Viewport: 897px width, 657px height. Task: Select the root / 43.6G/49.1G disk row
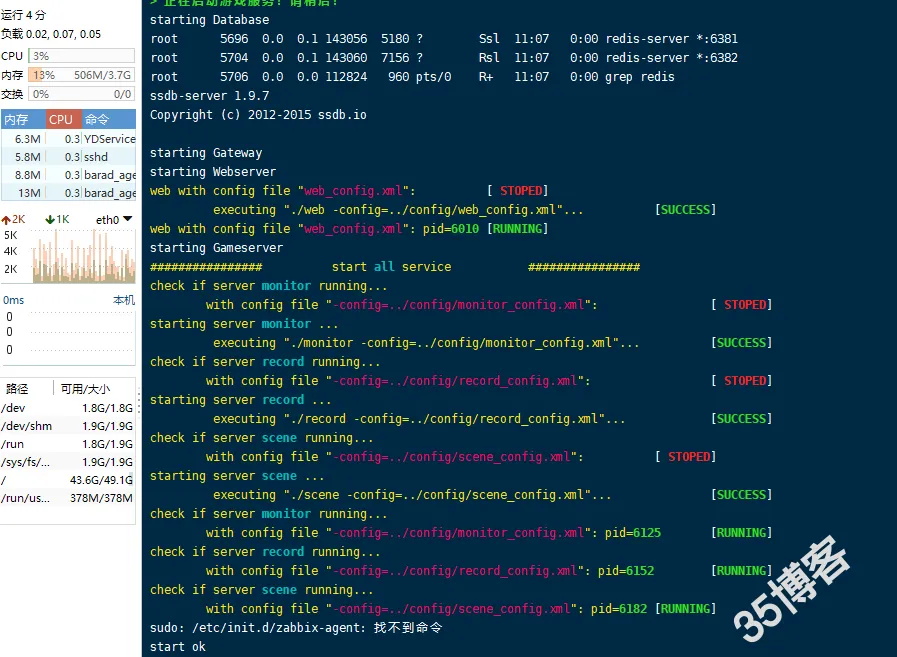(68, 480)
